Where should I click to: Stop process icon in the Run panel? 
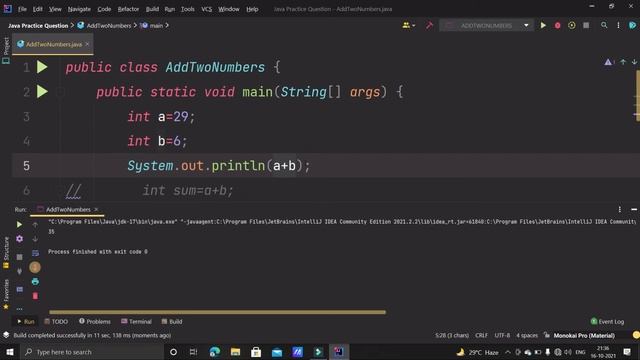tap(19, 257)
